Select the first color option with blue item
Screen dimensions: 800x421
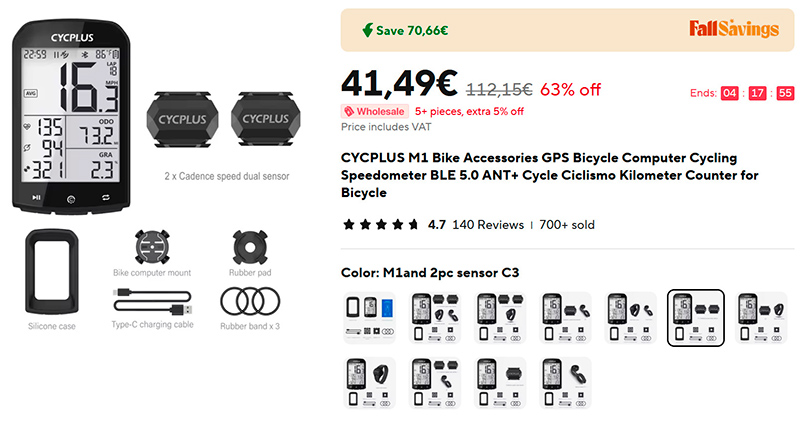[x=370, y=317]
